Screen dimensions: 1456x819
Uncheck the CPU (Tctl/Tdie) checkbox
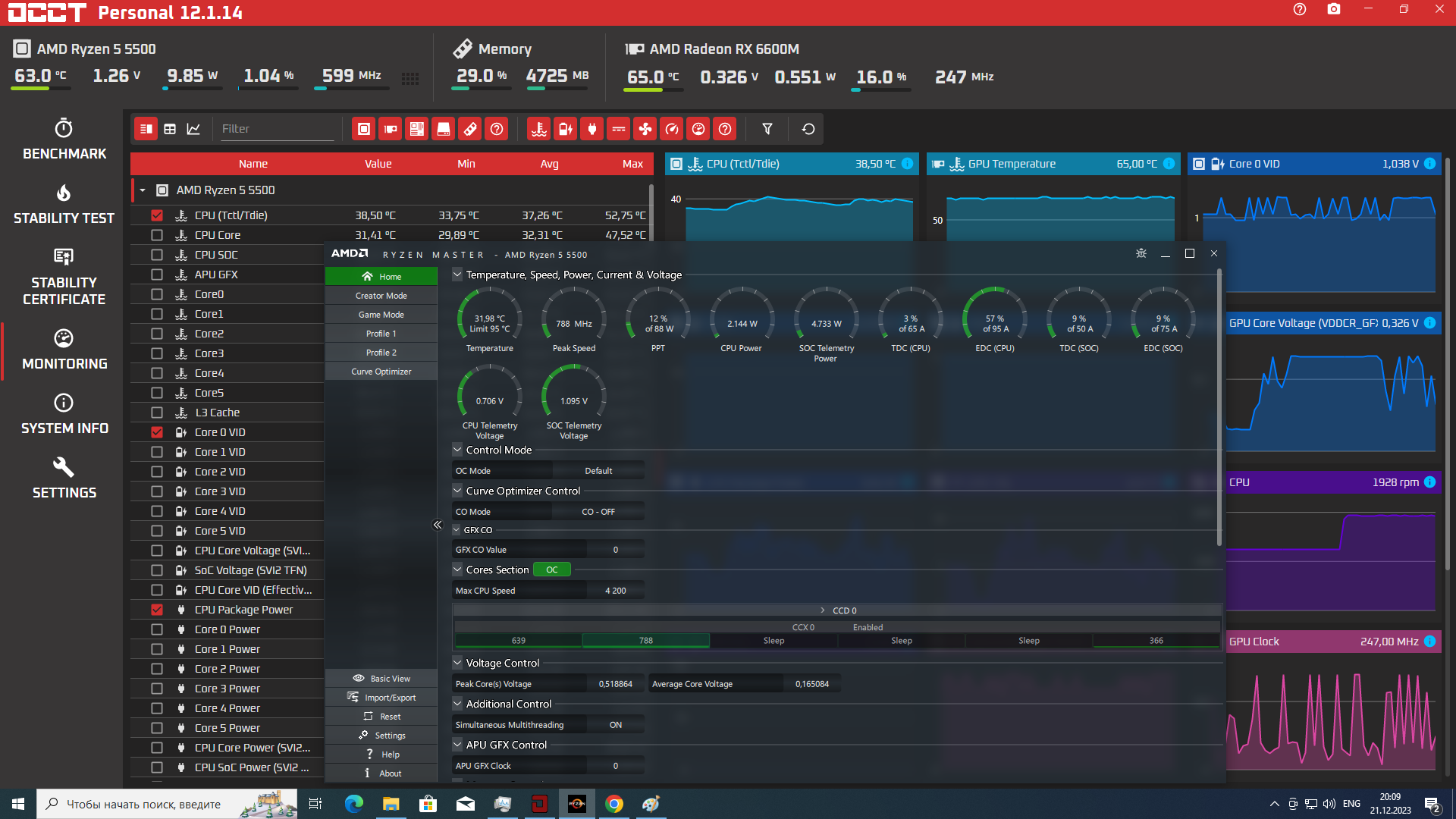[x=157, y=215]
